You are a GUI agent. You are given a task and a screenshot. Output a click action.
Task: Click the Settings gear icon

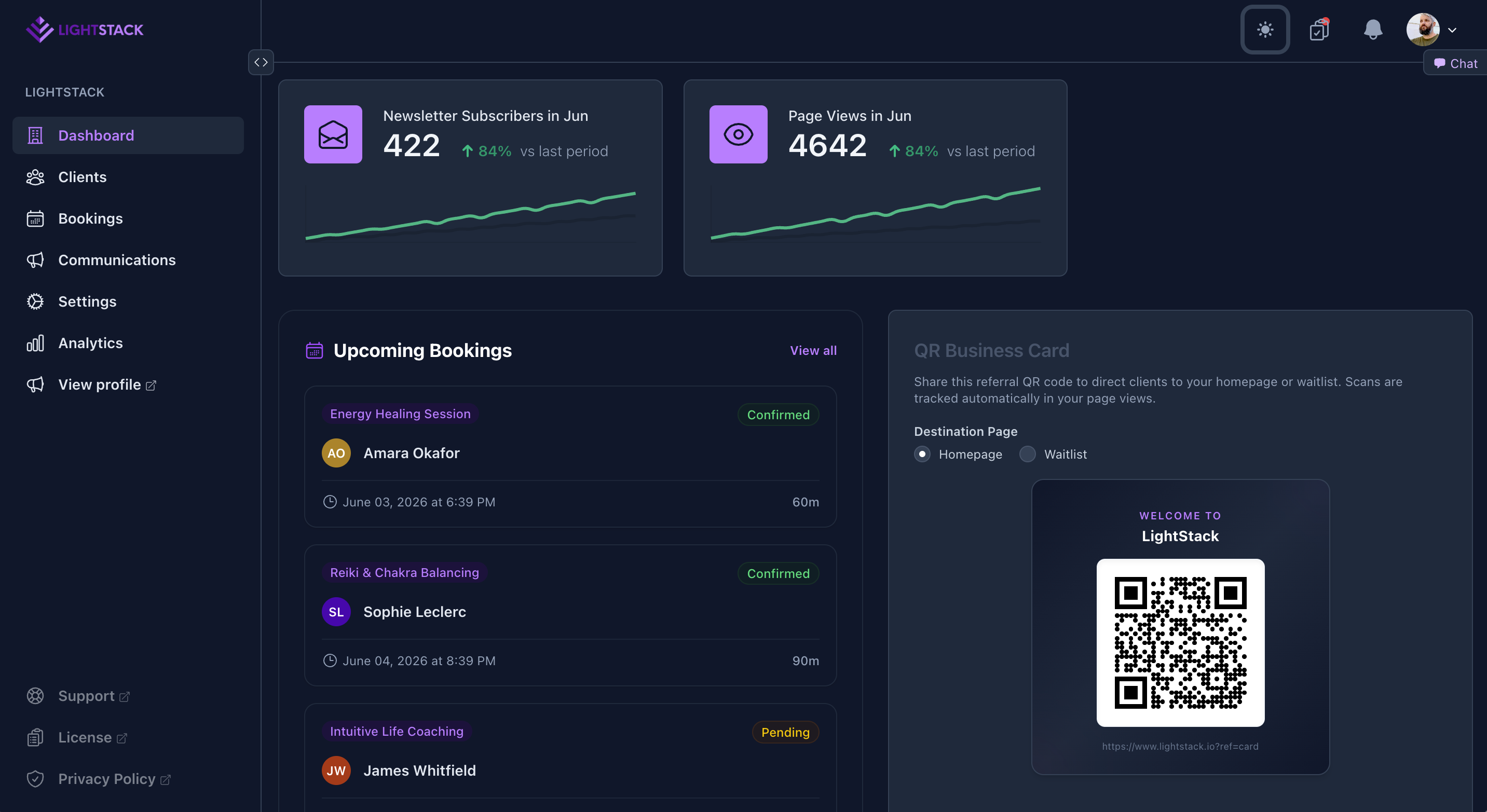(x=35, y=302)
